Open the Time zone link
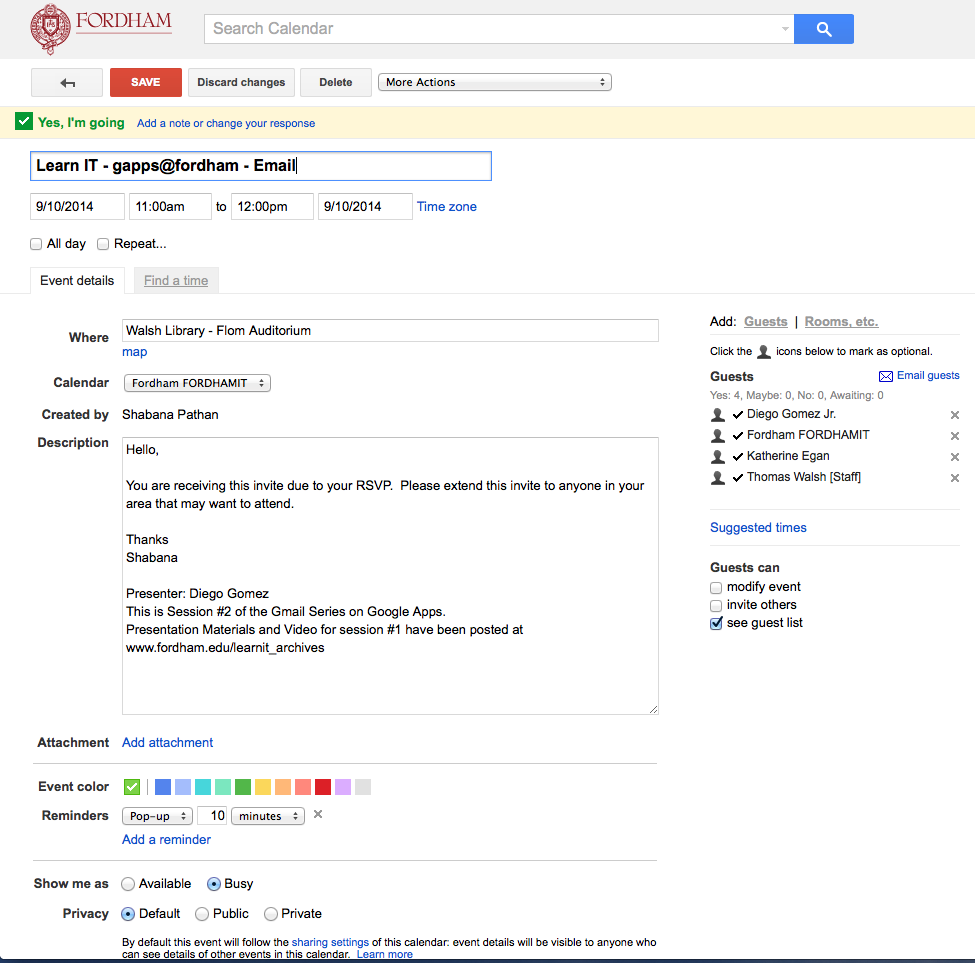The image size is (975, 963). point(446,207)
